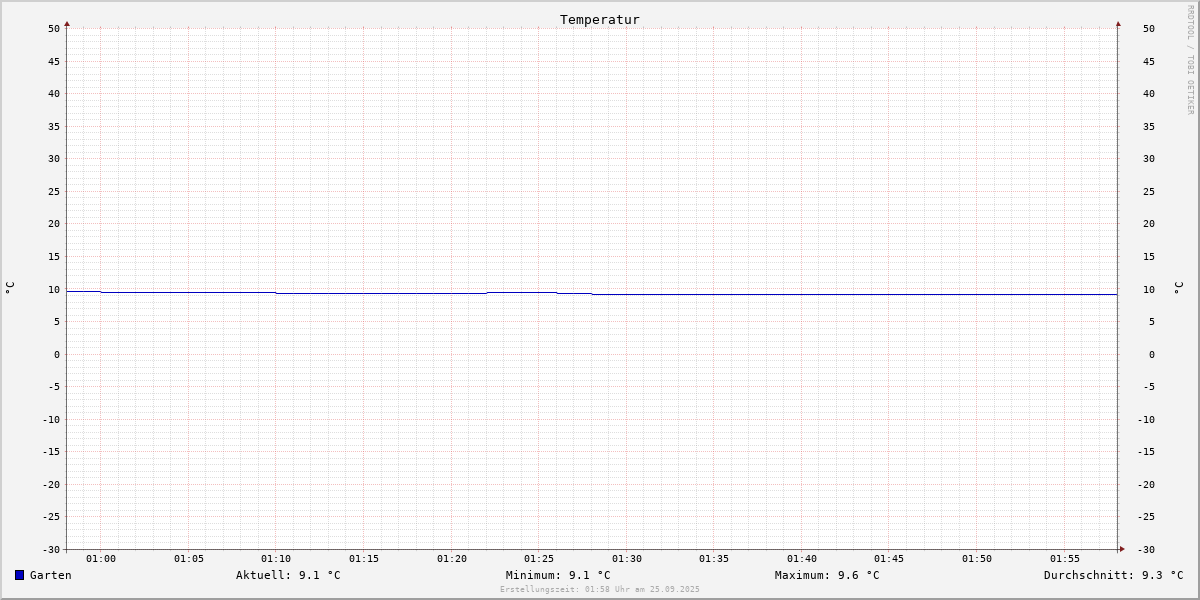
Task: Click the chart title Temperatur
Action: (x=600, y=19)
